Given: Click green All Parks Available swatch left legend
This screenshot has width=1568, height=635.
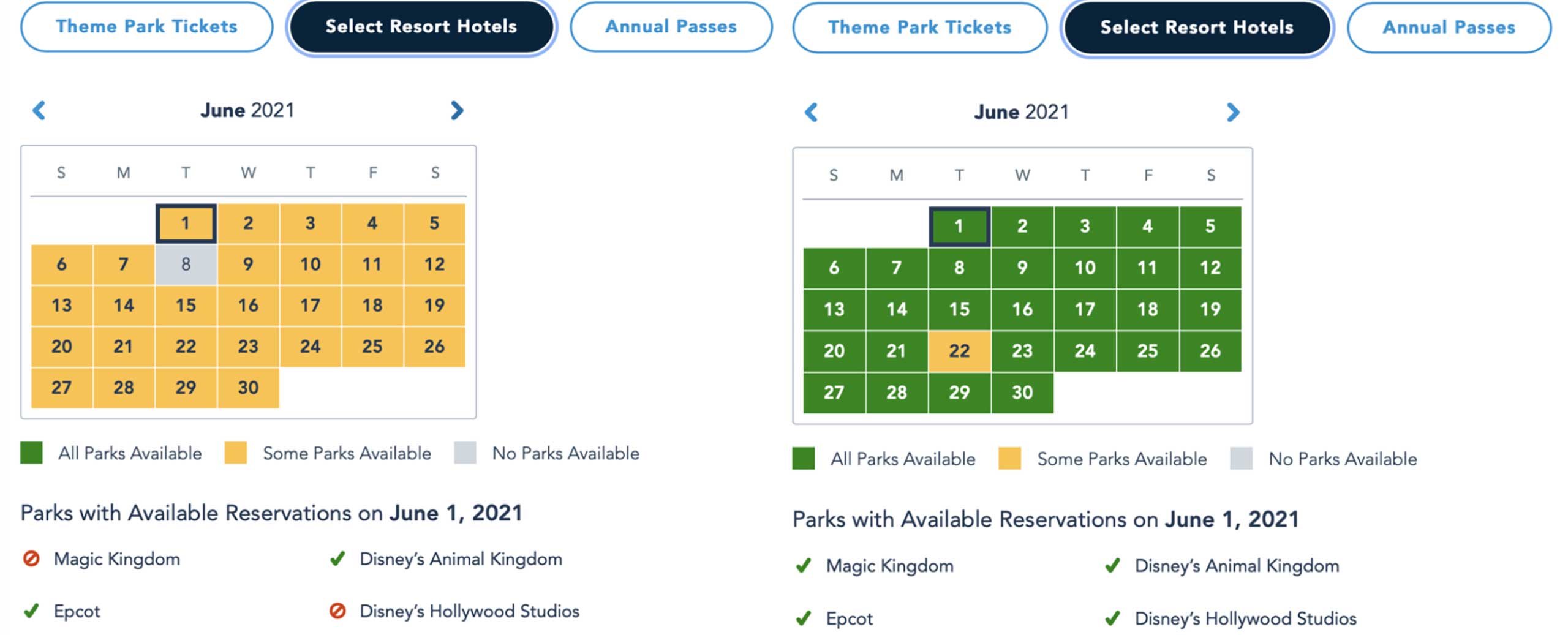Looking at the screenshot, I should (x=31, y=453).
